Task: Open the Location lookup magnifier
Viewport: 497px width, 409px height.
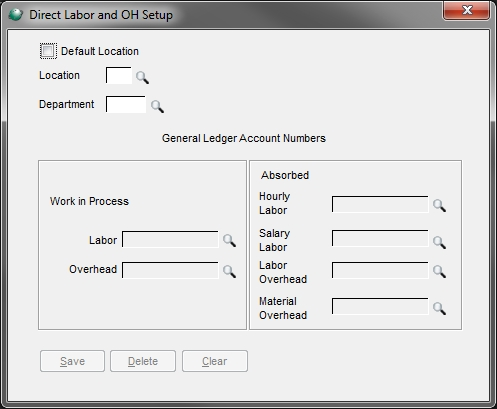Action: (x=142, y=77)
